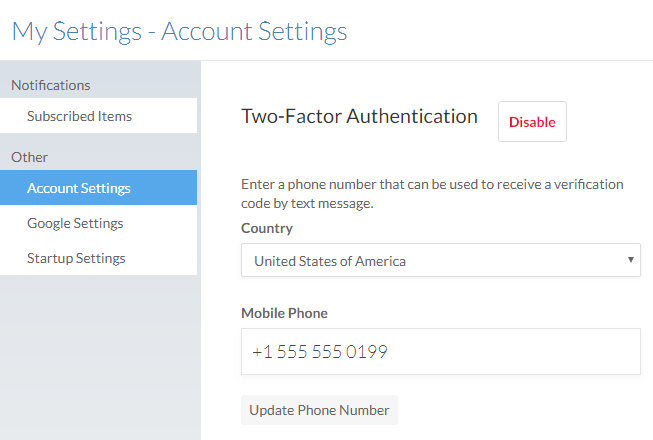Click the Country field label
Viewport: 653px width, 440px height.
point(267,228)
